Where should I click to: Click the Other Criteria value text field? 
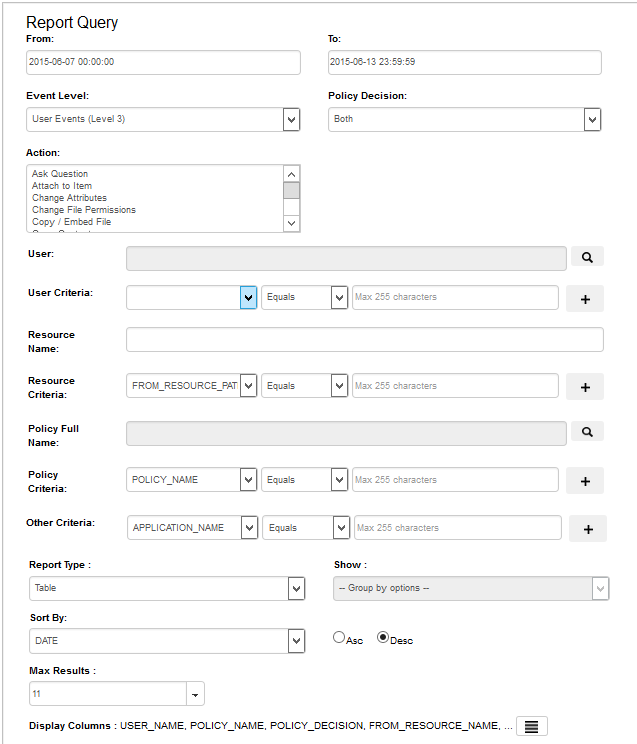coord(458,528)
